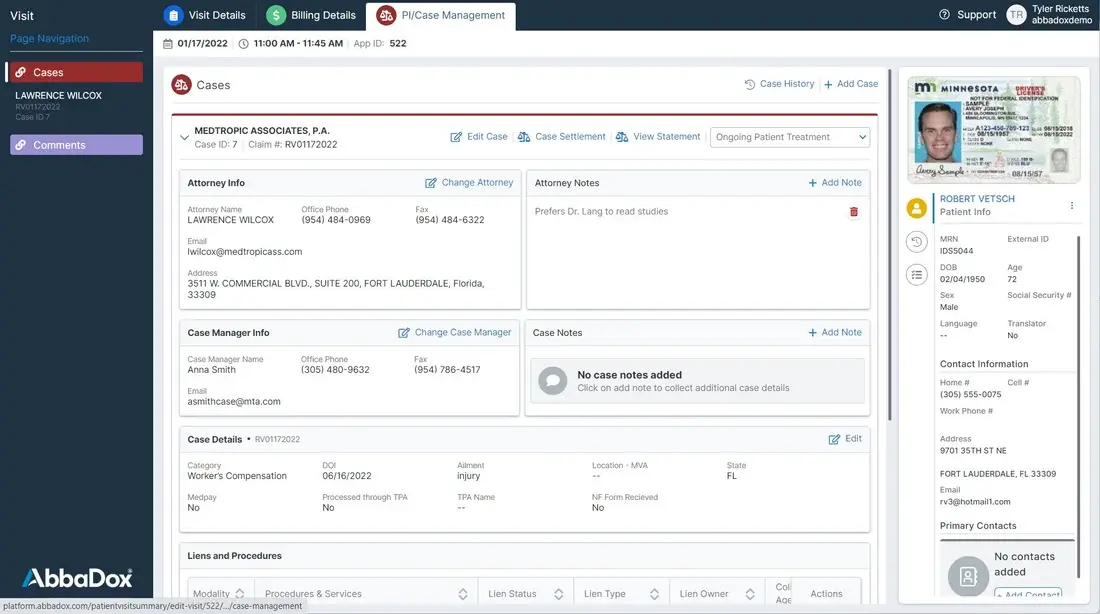This screenshot has height=614, width=1100.
Task: Delete the 'Prefers Dr. Lang' attorney note
Action: coord(854,212)
